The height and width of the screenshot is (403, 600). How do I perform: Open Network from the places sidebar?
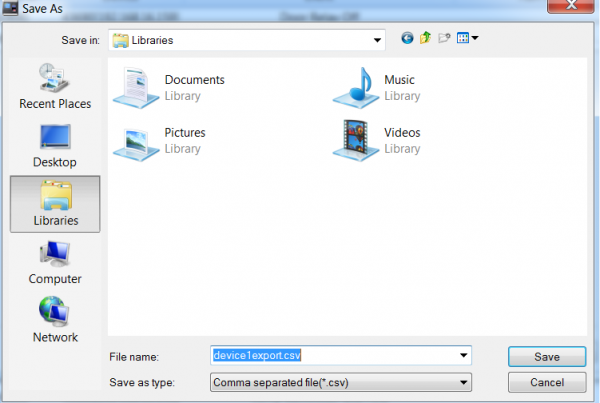pos(55,320)
